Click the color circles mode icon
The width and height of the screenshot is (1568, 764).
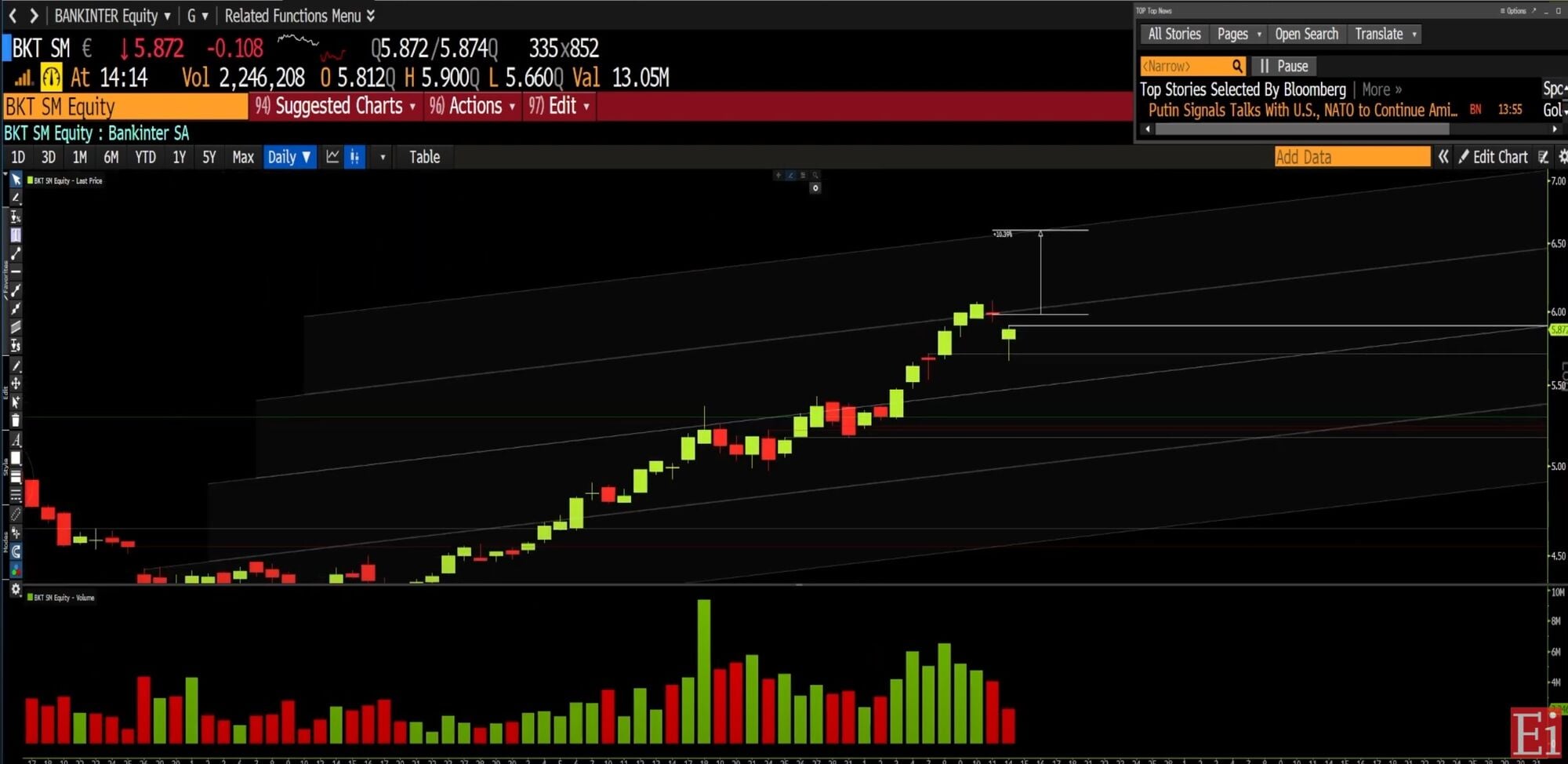pyautogui.click(x=16, y=570)
